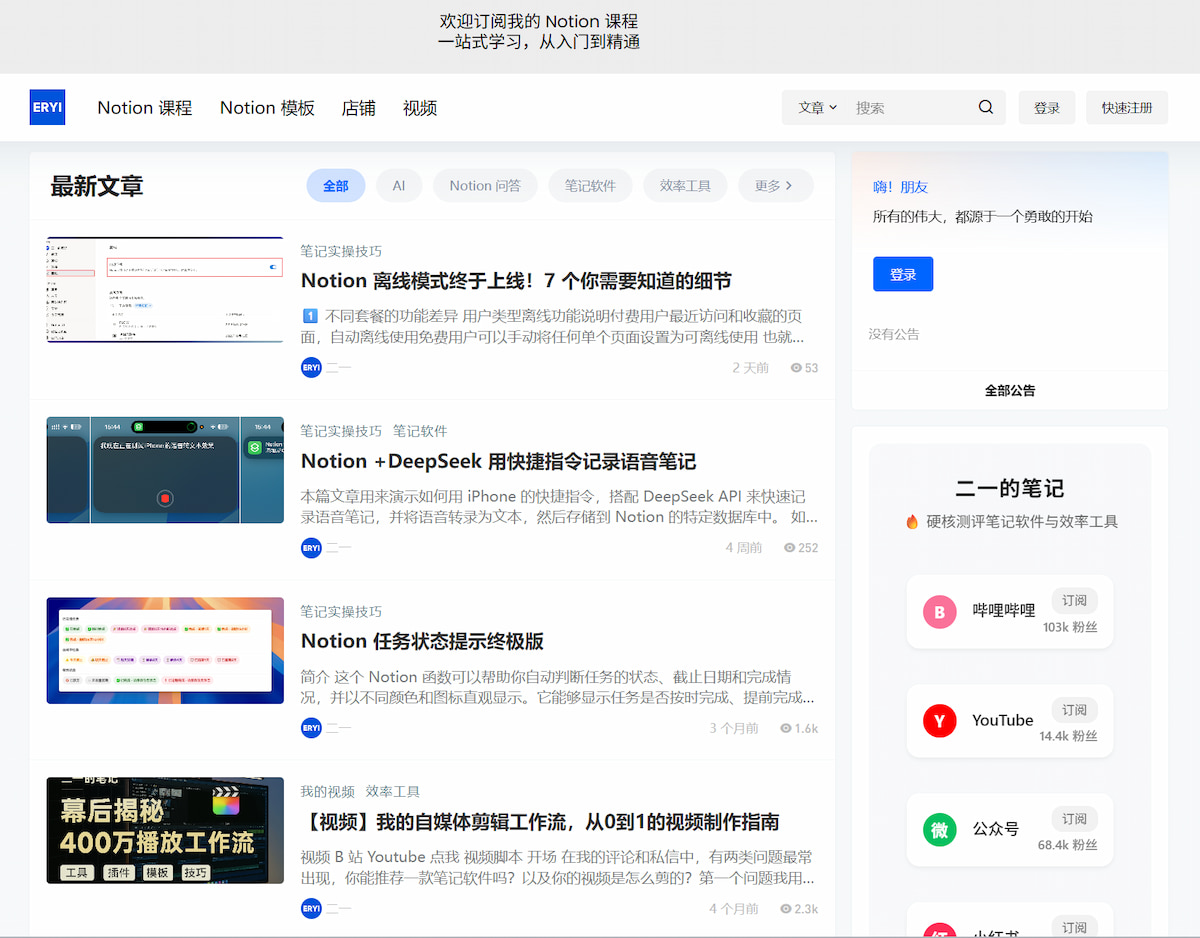Enable the 笔记软件 filter chip
Screen dimensions: 1200x938
[x=590, y=185]
